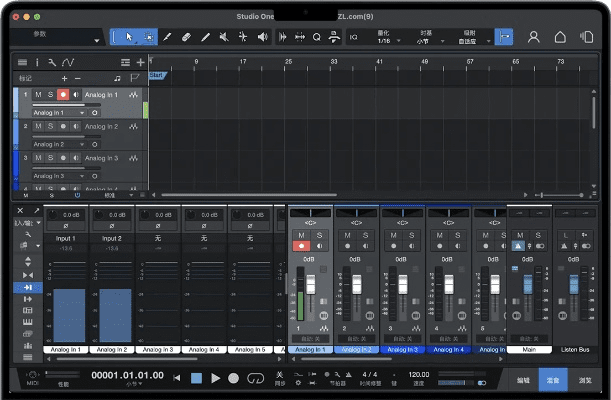611x400 pixels.
Task: Select the Listen speaker tool
Action: 262,37
